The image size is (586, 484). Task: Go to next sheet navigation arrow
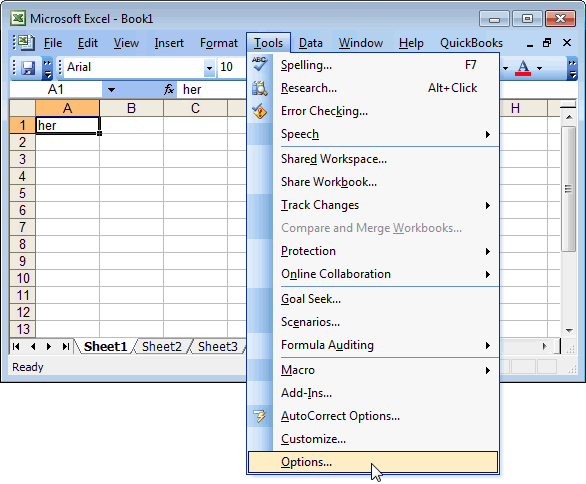[x=49, y=346]
